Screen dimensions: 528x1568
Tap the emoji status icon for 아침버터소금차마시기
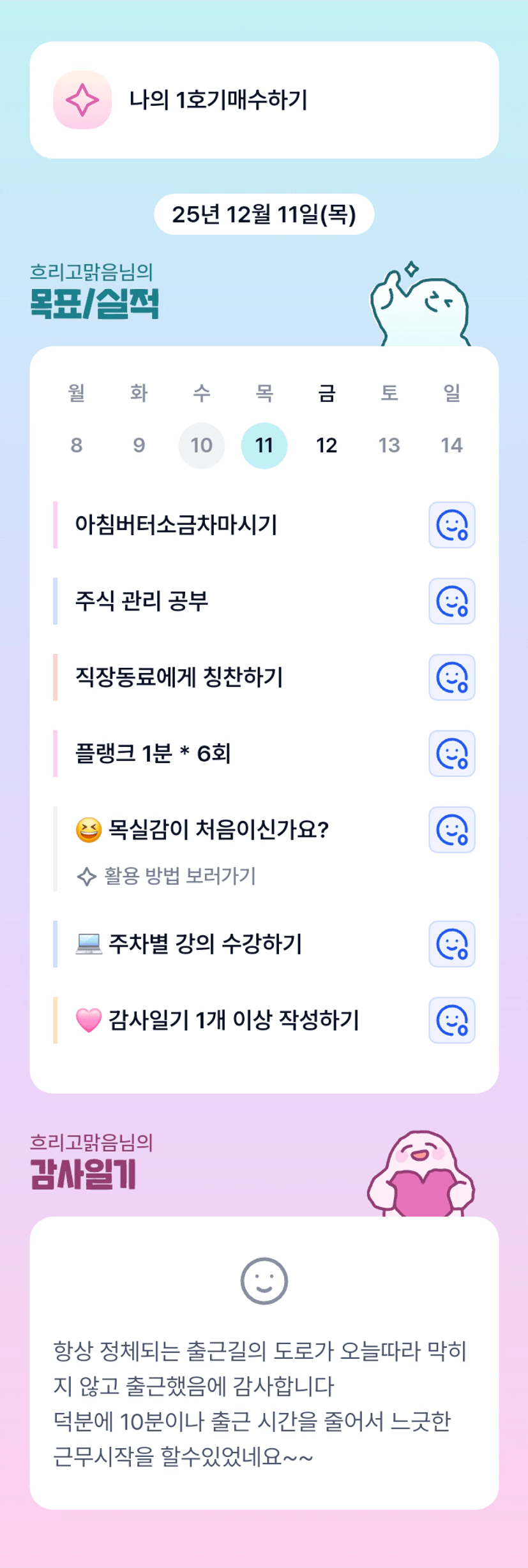pyautogui.click(x=451, y=525)
